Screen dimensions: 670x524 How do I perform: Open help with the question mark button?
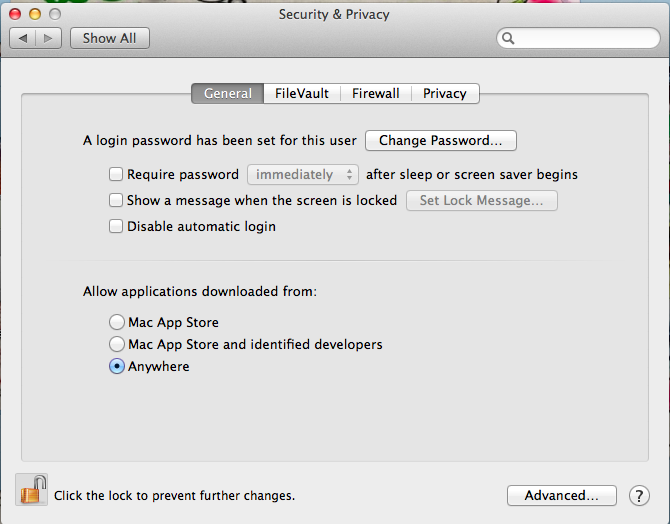point(639,496)
